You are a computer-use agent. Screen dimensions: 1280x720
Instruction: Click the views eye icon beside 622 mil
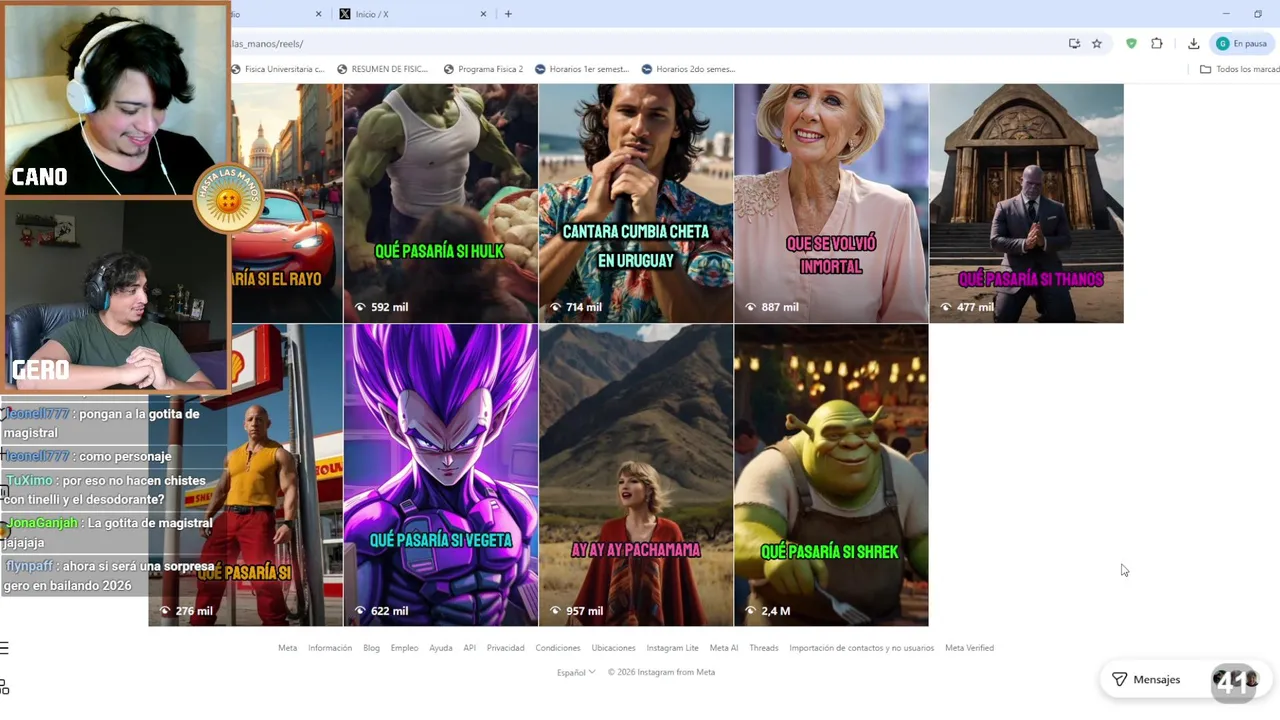pos(361,611)
